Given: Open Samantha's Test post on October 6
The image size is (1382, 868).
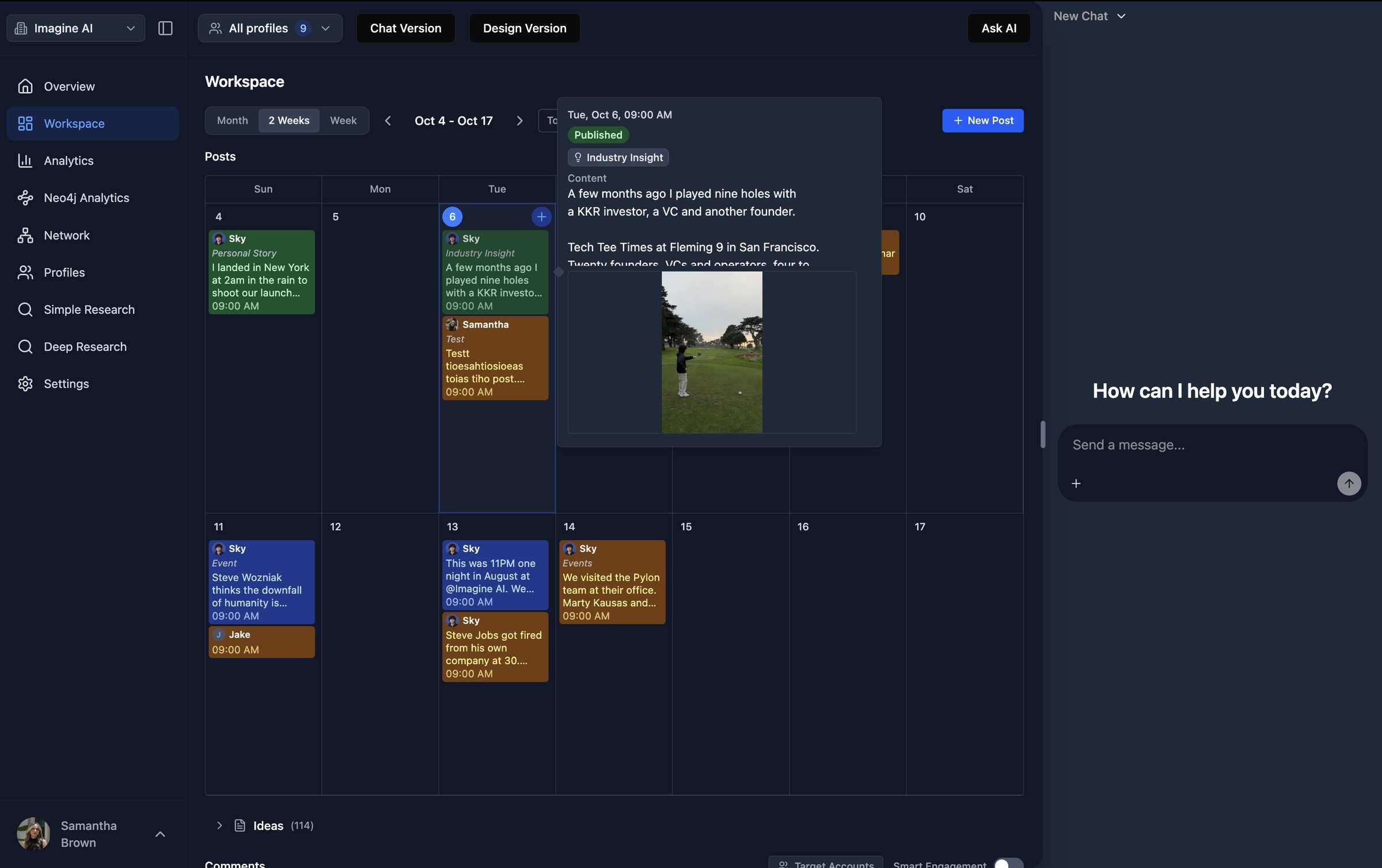Looking at the screenshot, I should [495, 358].
